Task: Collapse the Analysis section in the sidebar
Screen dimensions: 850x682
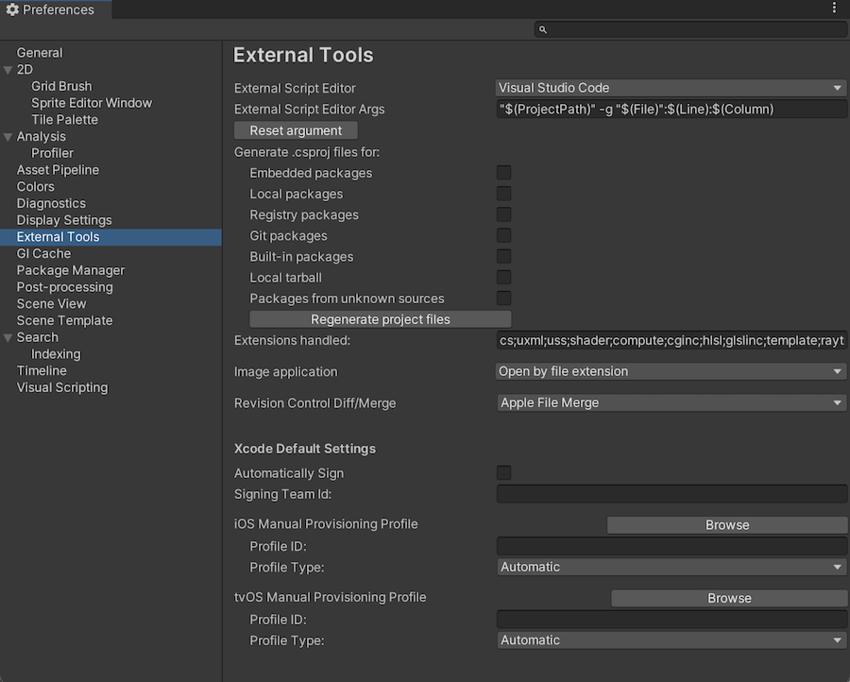Action: 9,135
